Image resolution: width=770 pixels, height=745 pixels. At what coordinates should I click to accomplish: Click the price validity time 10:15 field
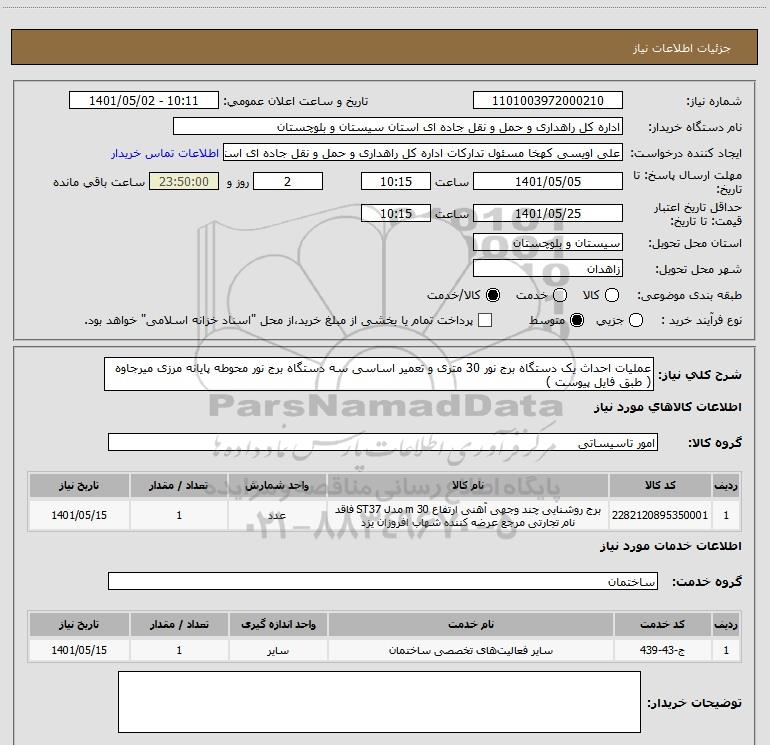tap(396, 213)
